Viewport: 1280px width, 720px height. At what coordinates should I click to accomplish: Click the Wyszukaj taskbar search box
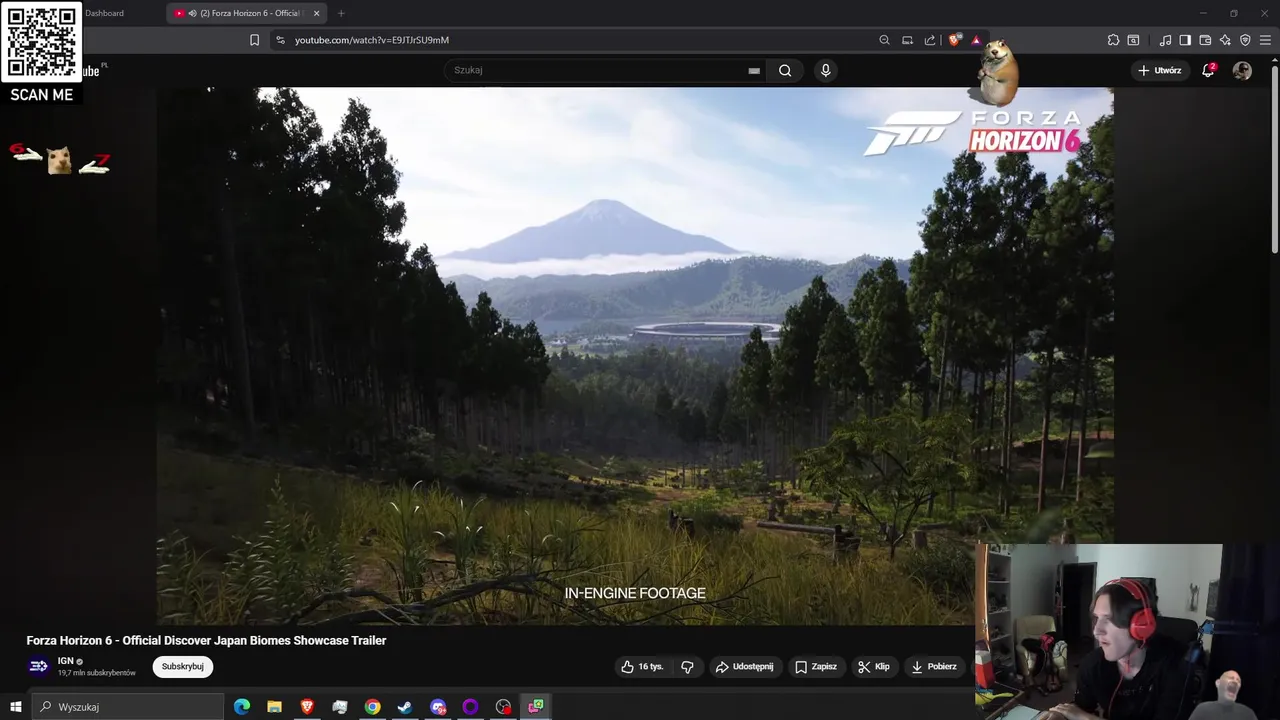pos(128,707)
